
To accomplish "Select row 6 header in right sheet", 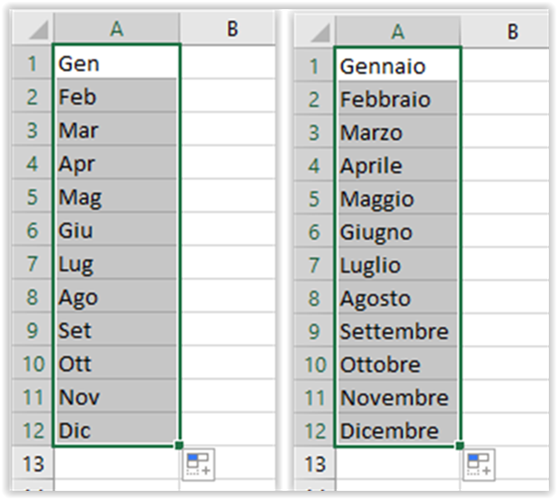I will [x=315, y=231].
